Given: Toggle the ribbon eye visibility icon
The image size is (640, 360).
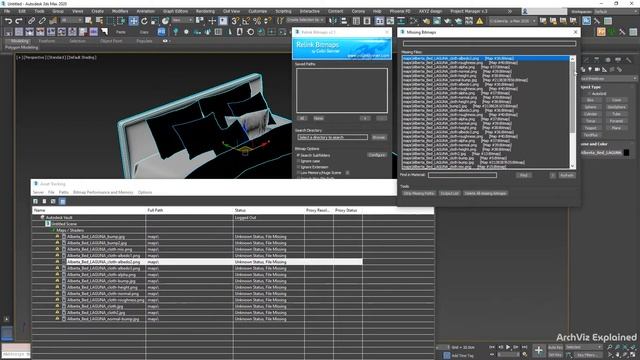Looking at the screenshot, I should (x=165, y=41).
